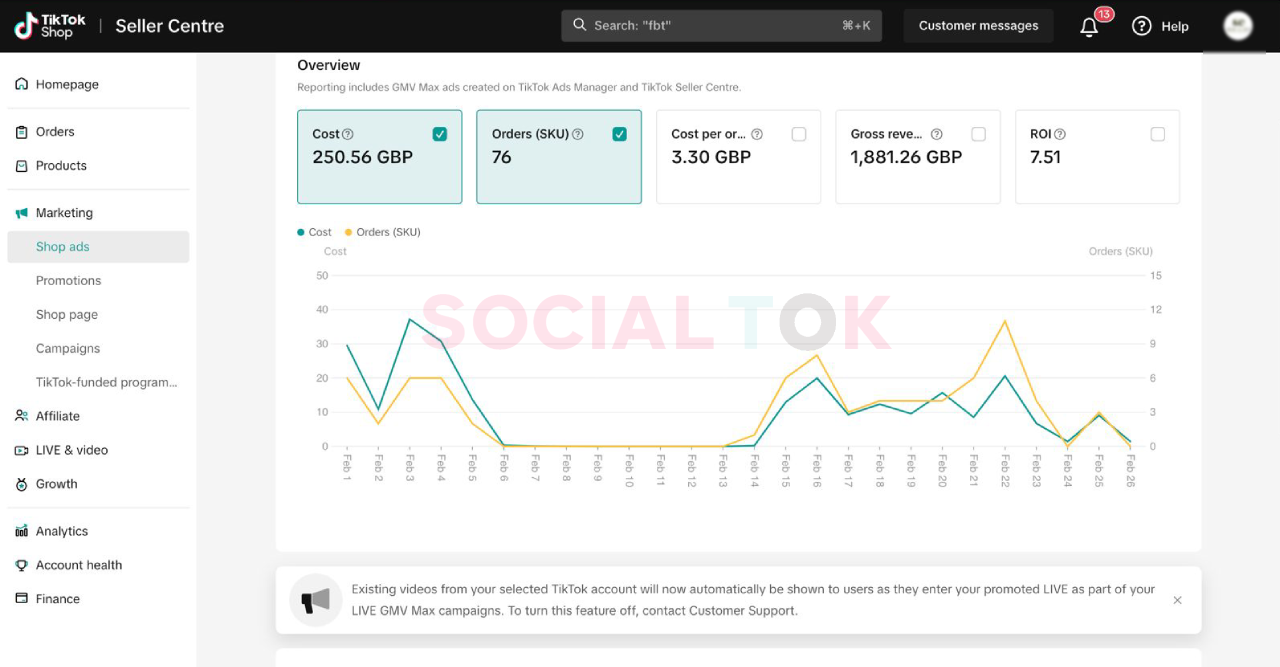
Task: Click the Orders (SKU) info tooltip icon
Action: coord(578,134)
